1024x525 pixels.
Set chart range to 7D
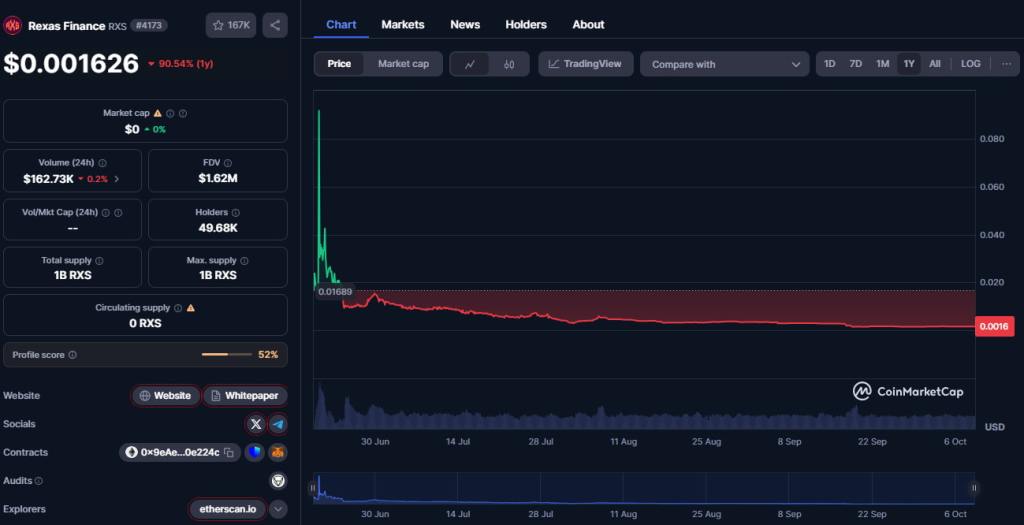856,64
